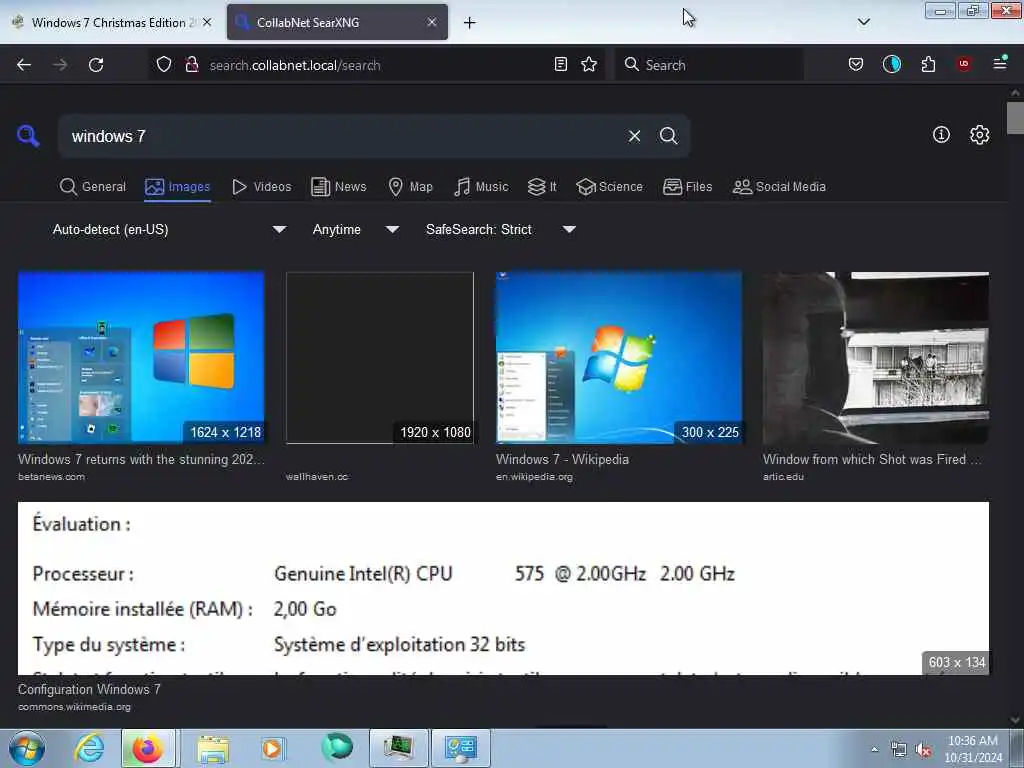Click the SearXNG logo magnifier
The height and width of the screenshot is (768, 1024).
[28, 136]
